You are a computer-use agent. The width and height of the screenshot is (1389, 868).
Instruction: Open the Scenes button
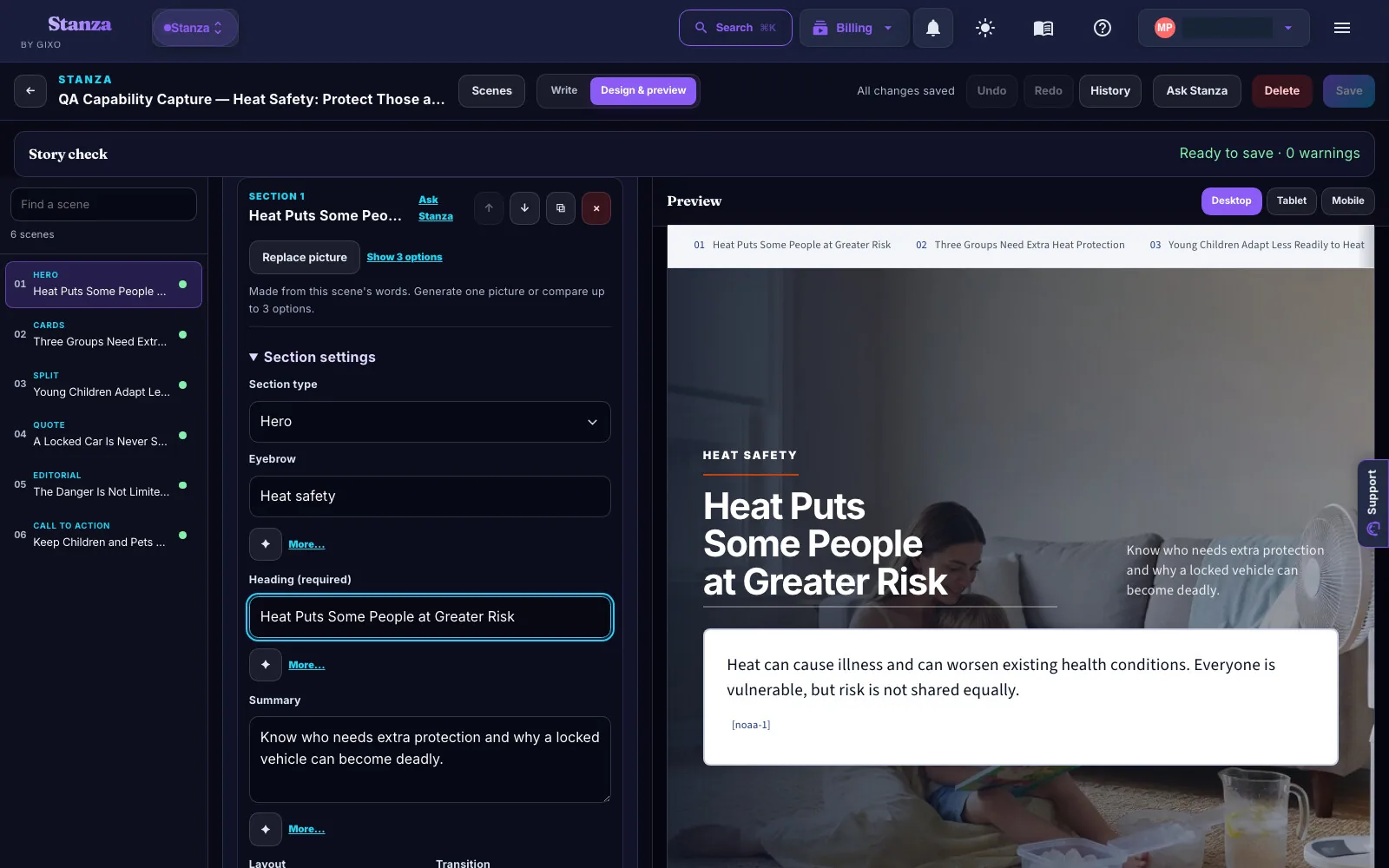[491, 90]
